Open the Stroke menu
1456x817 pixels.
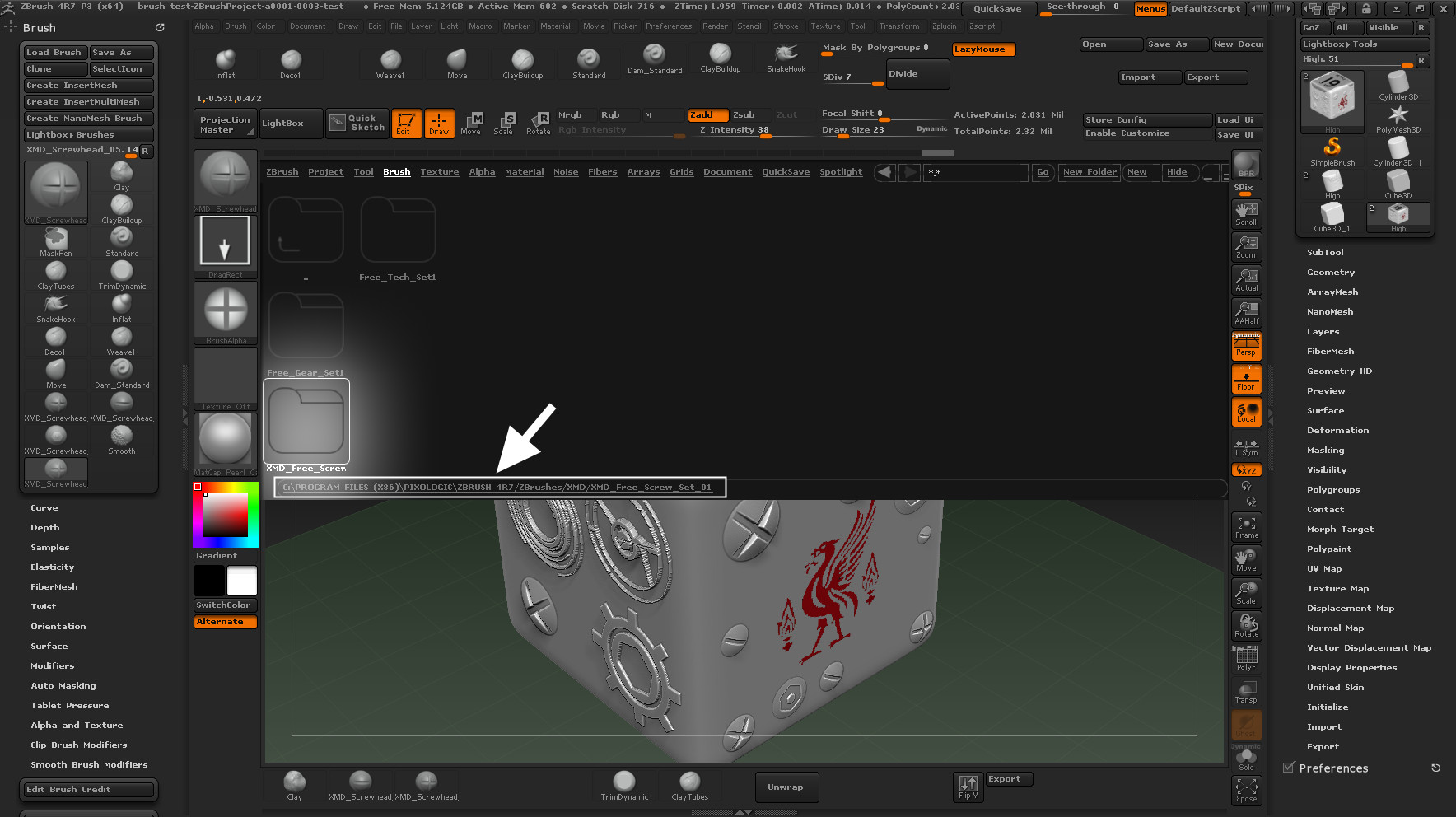click(785, 26)
